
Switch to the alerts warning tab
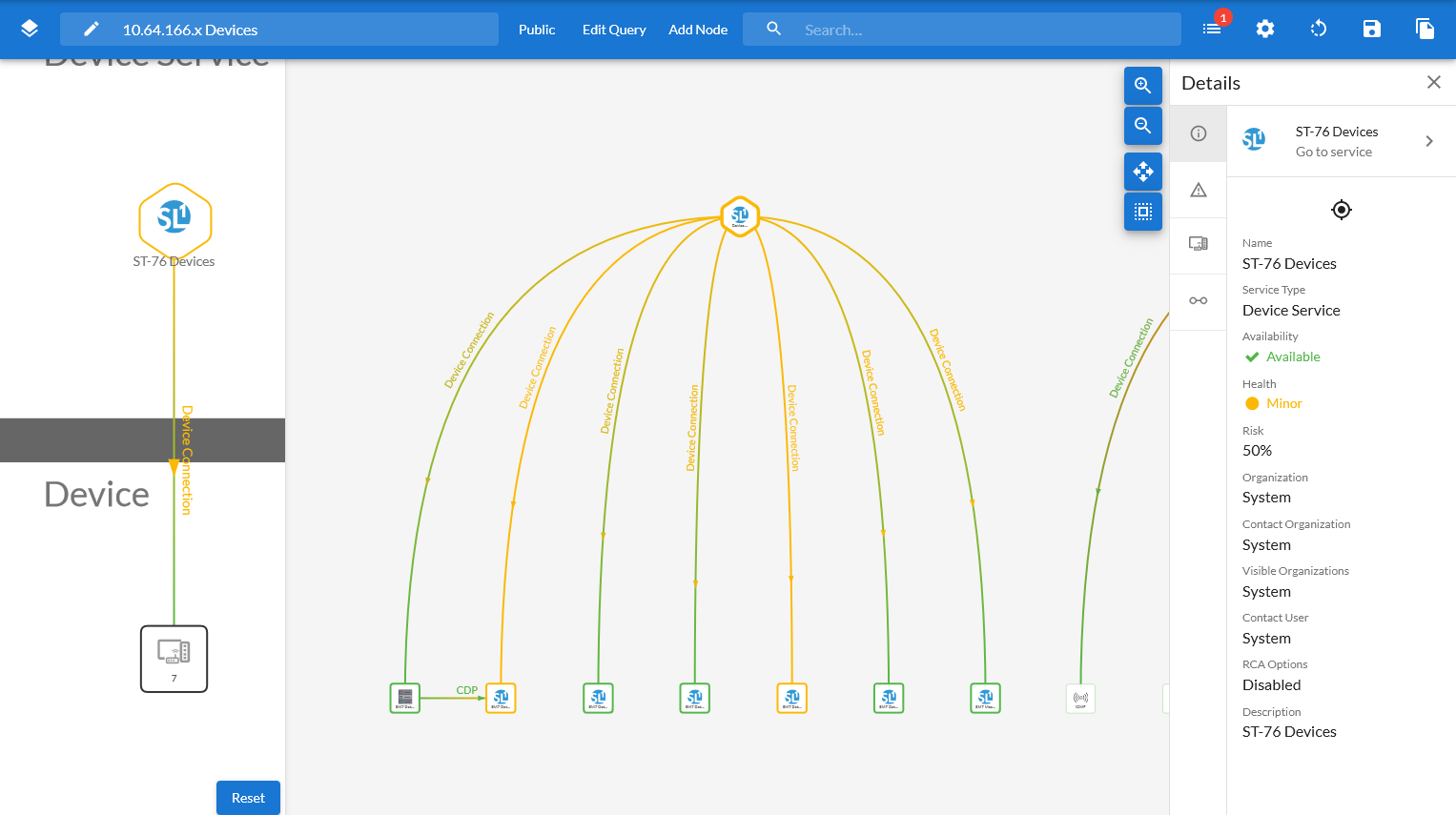1199,190
